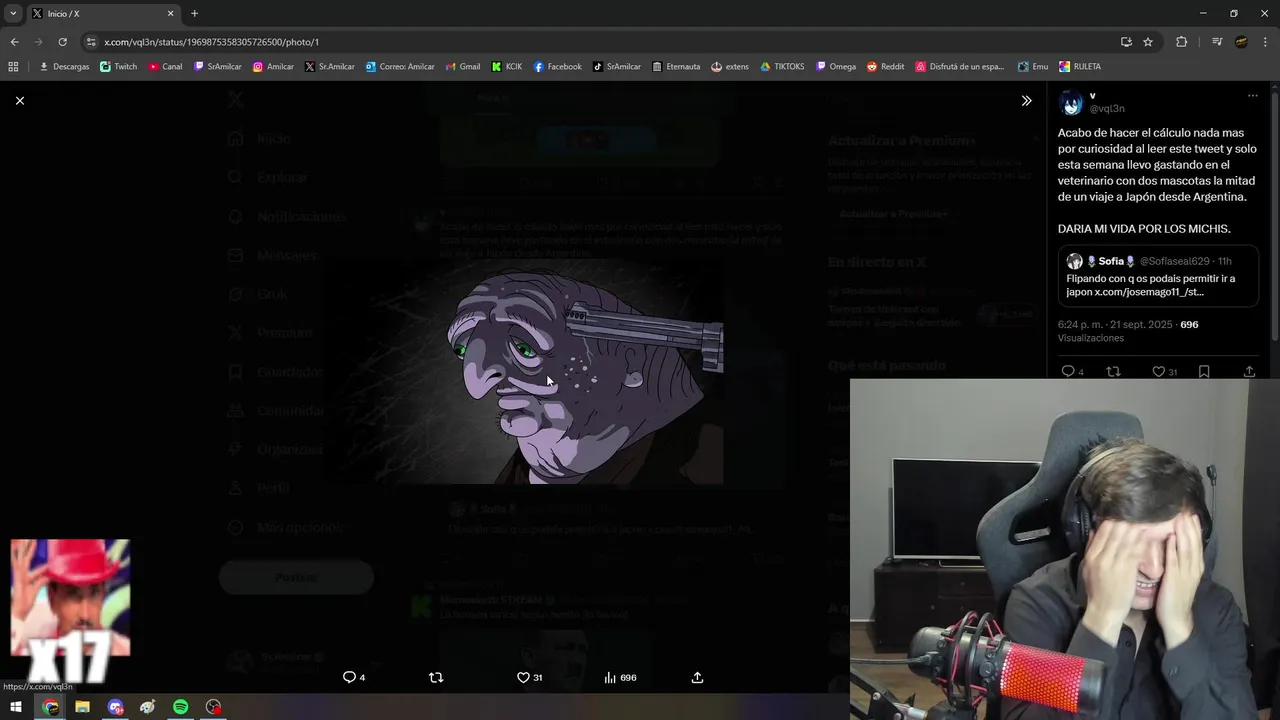The height and width of the screenshot is (720, 1280).
Task: Open TIKTOKS Drive bookmark
Action: click(x=782, y=66)
